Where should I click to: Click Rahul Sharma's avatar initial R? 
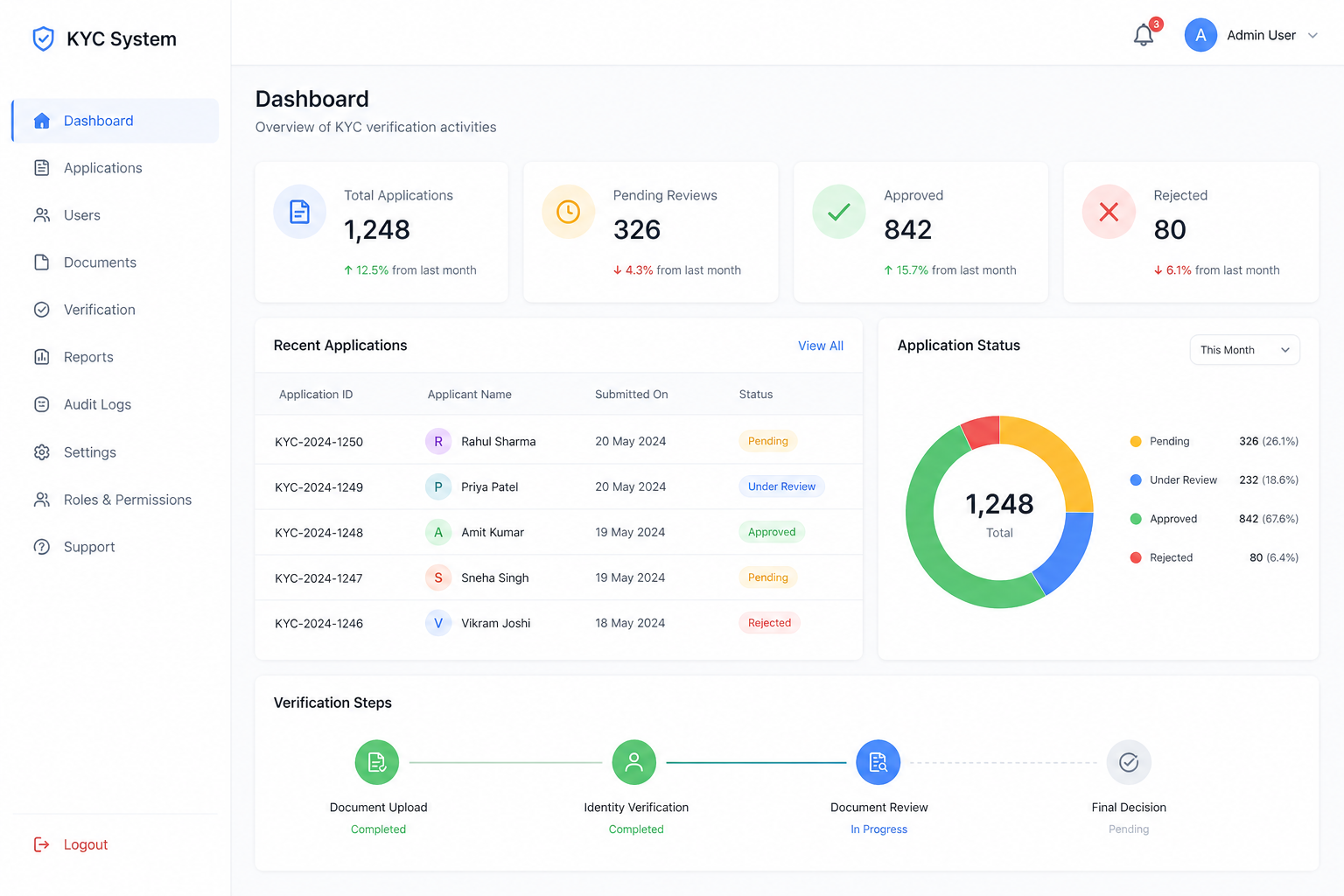tap(438, 441)
